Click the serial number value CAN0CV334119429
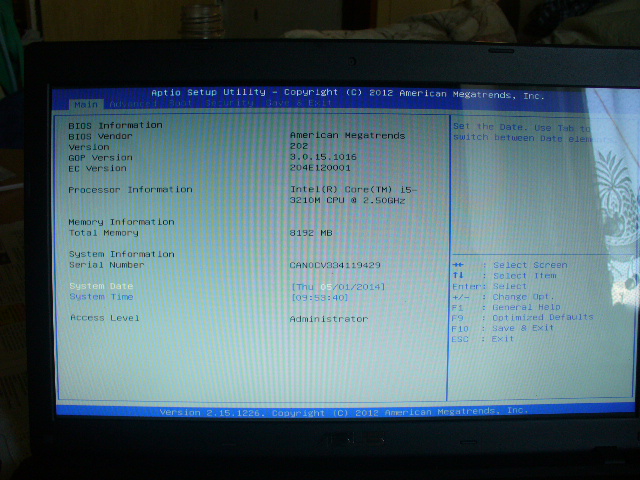 (x=335, y=265)
